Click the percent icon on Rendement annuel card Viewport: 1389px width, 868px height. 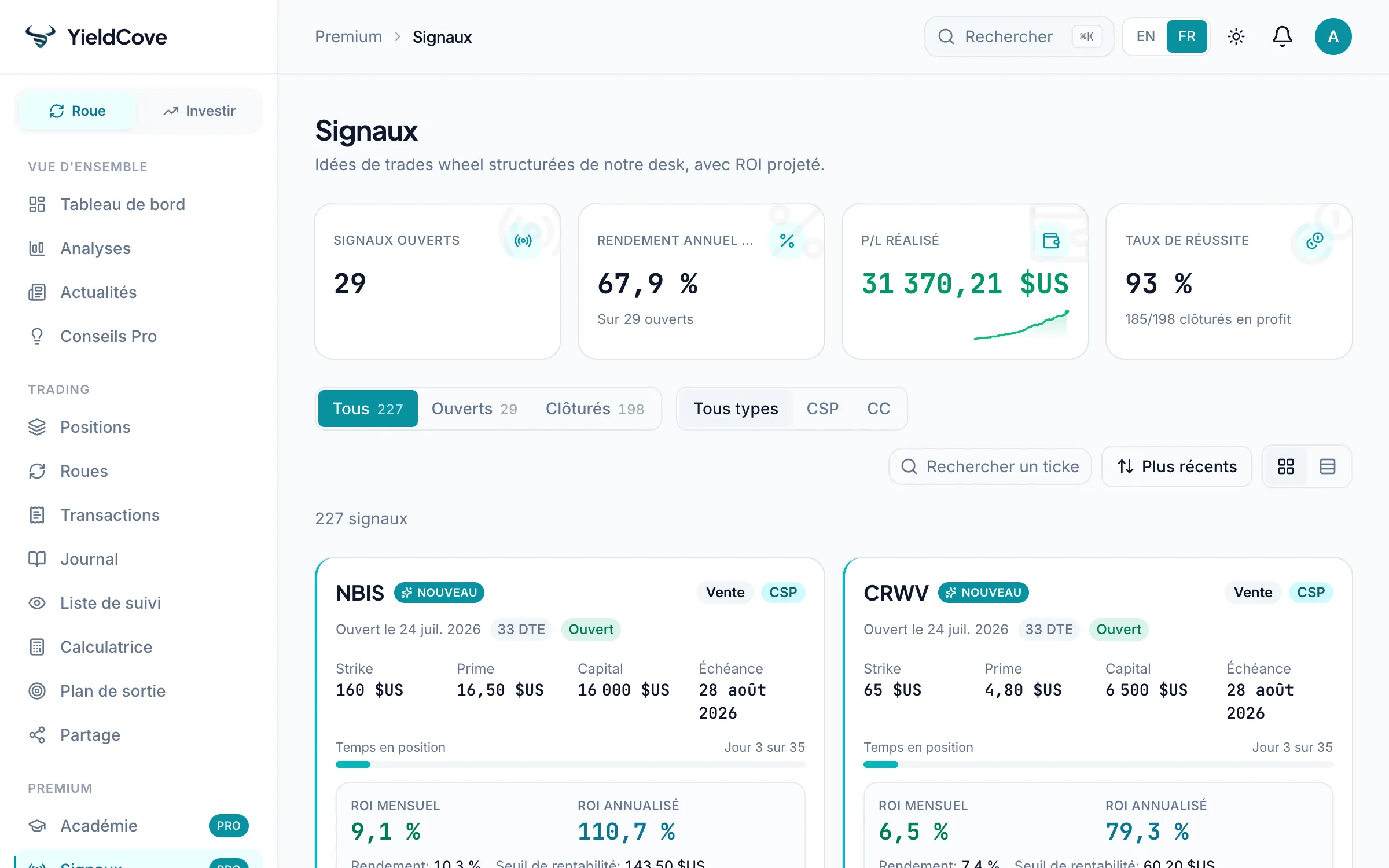[x=787, y=241]
